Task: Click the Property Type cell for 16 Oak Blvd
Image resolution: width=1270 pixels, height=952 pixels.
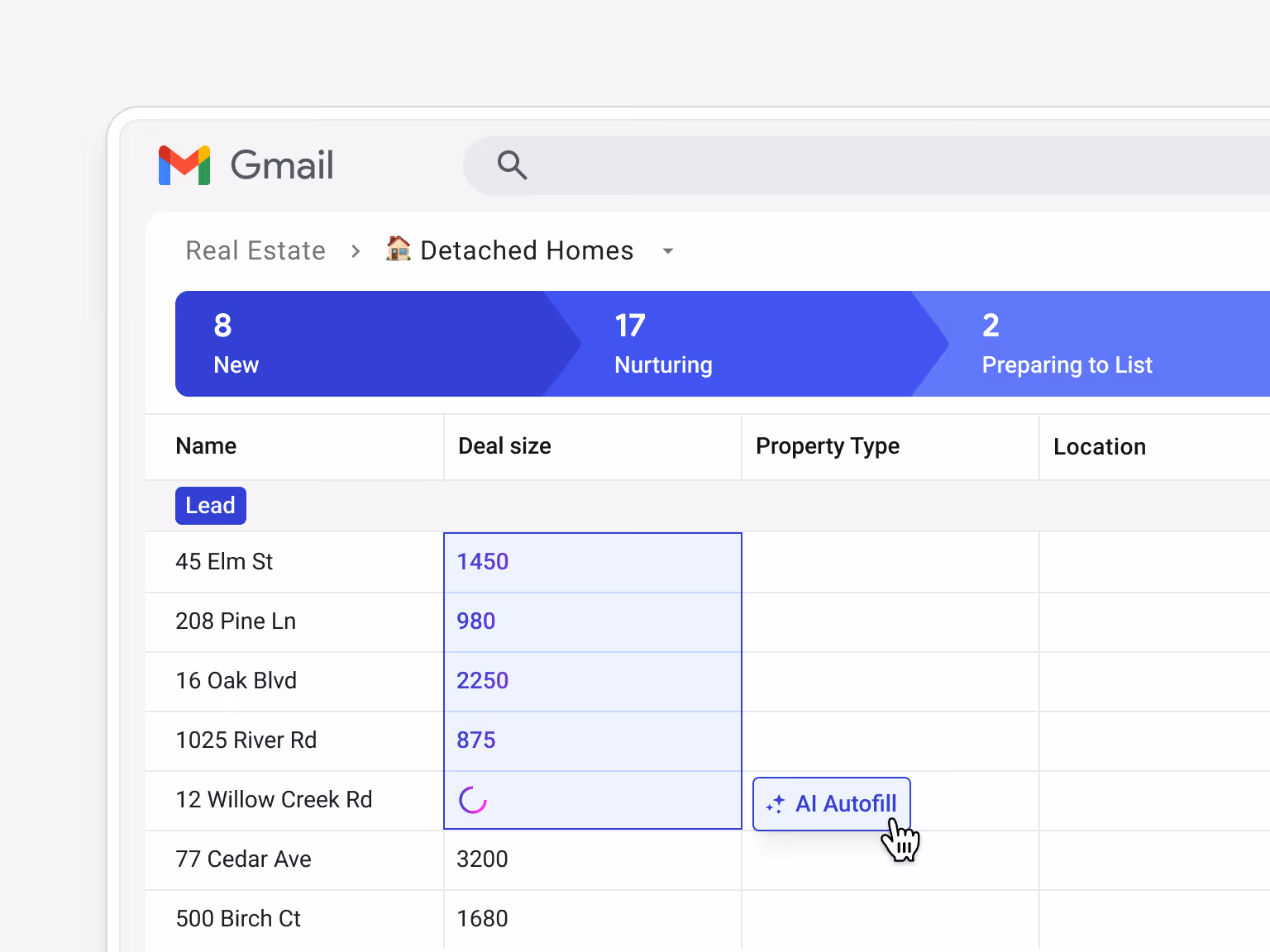Action: coord(890,682)
